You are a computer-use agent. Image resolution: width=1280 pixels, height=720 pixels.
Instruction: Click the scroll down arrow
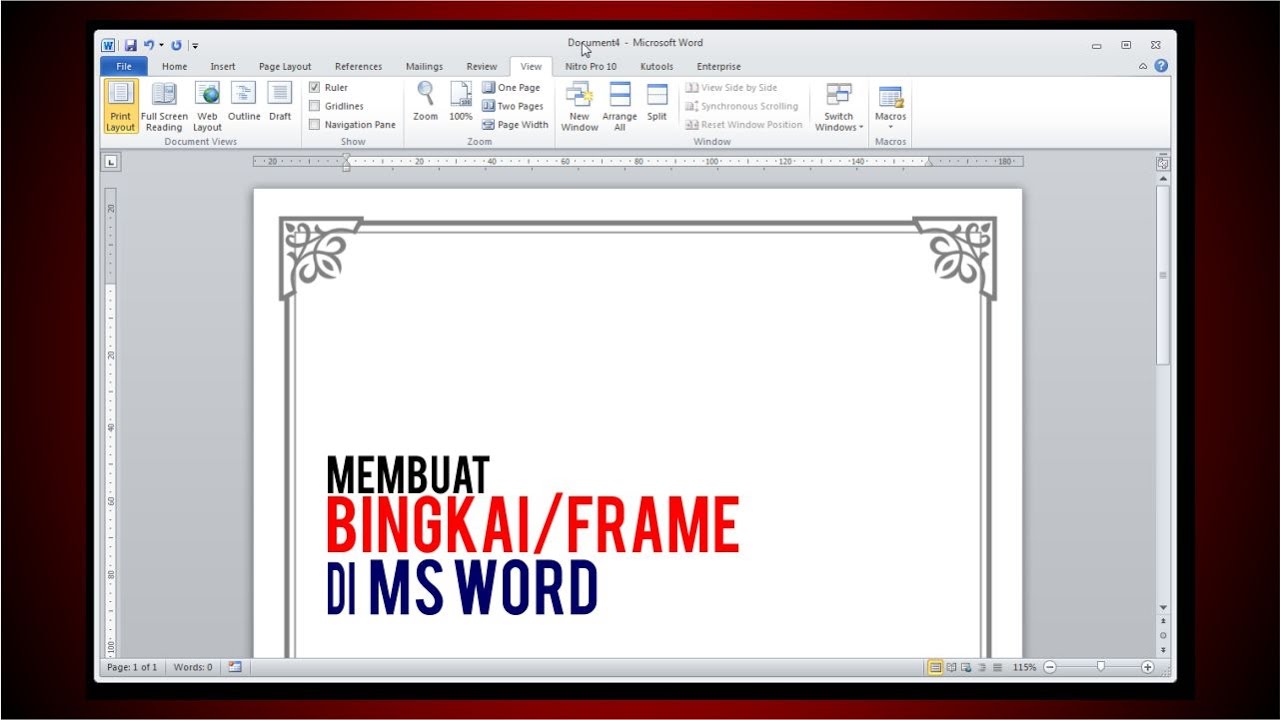point(1163,607)
